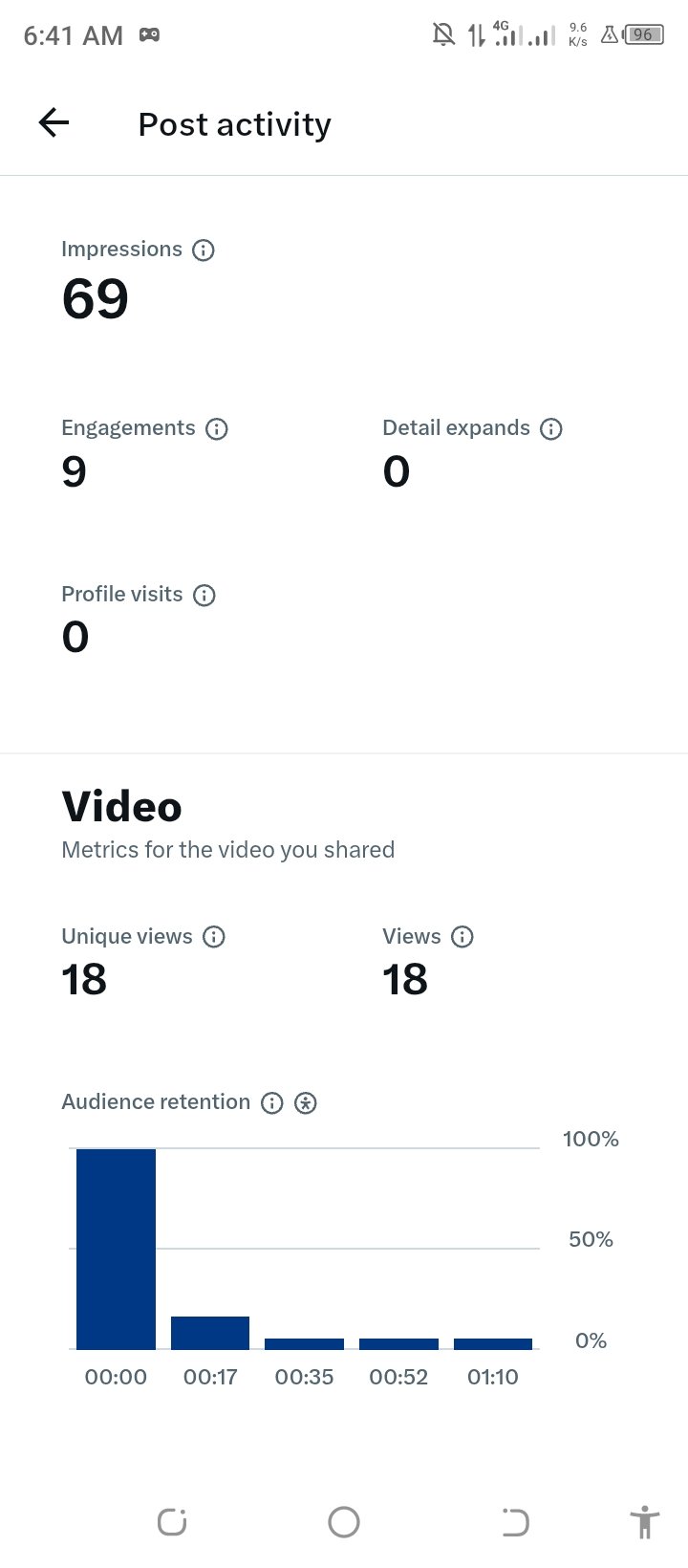The height and width of the screenshot is (1568, 688).
Task: Tap the Unique views info icon
Action: (214, 937)
